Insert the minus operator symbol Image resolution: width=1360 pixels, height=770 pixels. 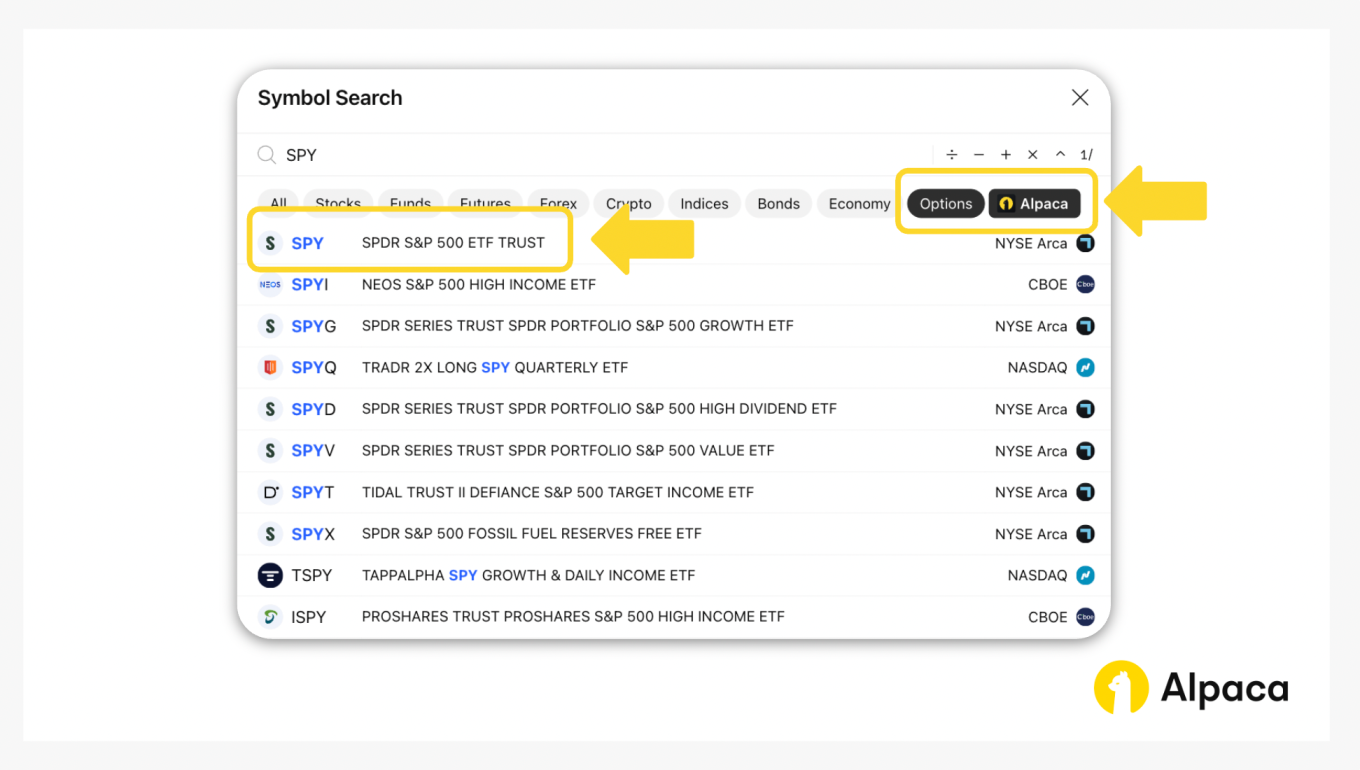(979, 155)
